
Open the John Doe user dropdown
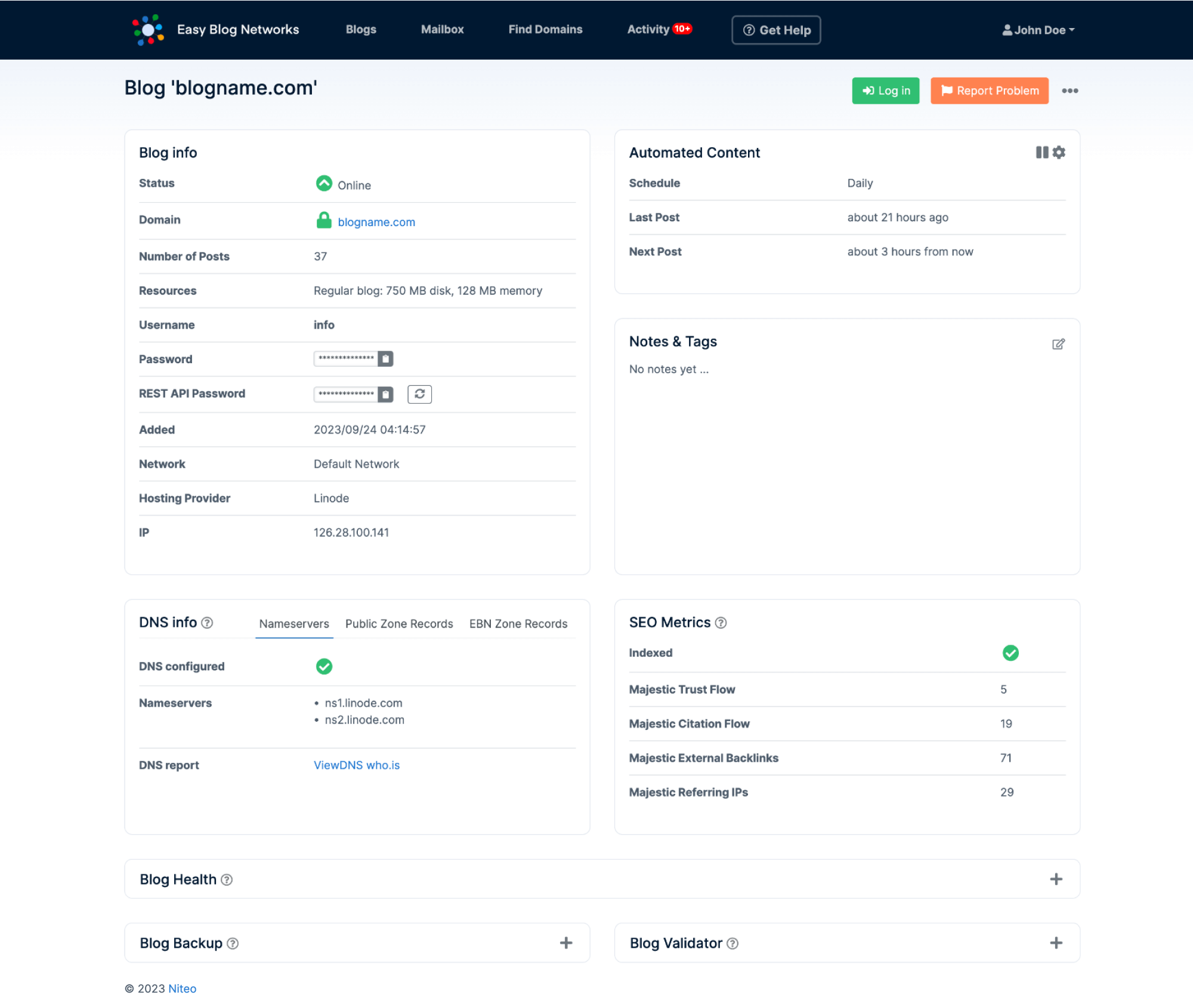[x=1039, y=30]
